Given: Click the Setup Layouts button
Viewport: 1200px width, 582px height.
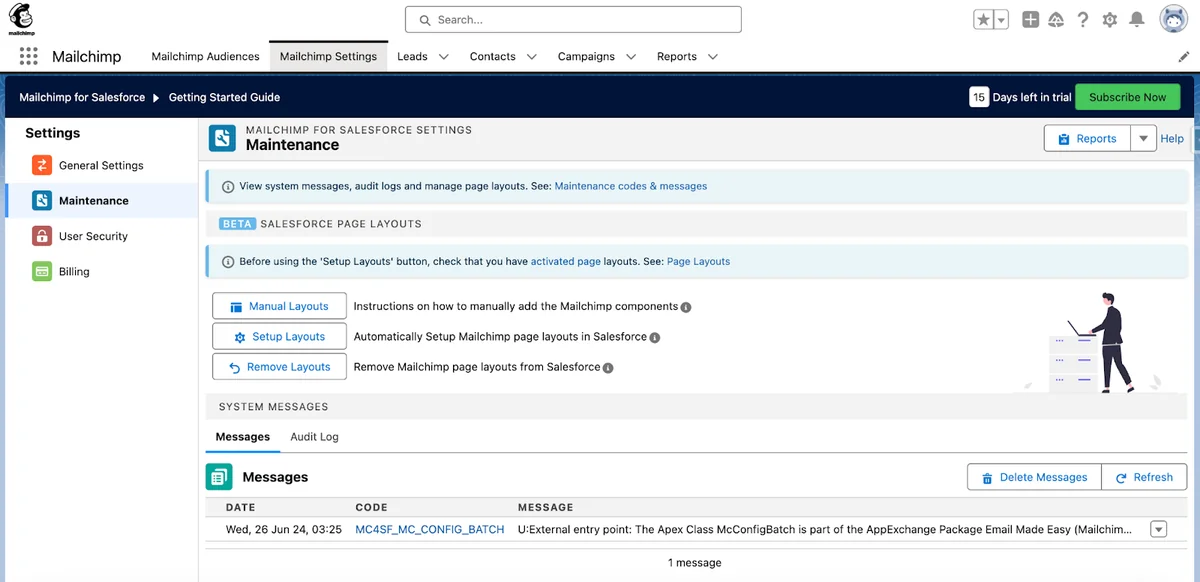Looking at the screenshot, I should 279,337.
